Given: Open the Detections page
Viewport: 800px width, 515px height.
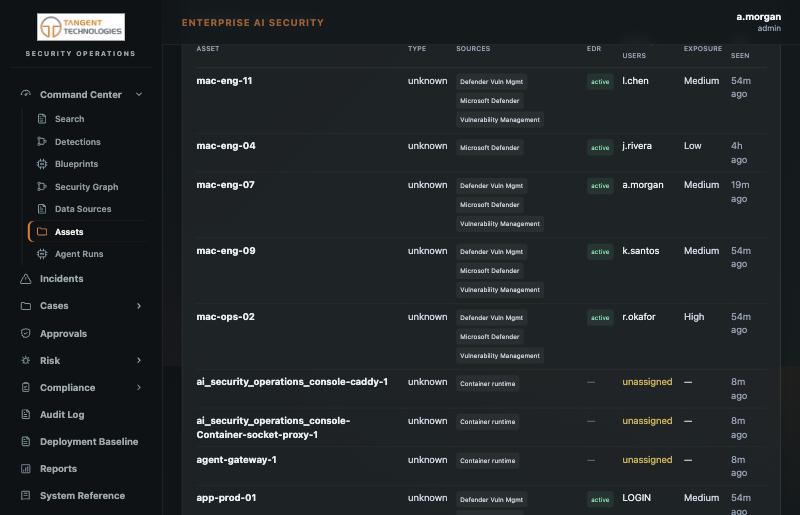Looking at the screenshot, I should click(x=78, y=141).
